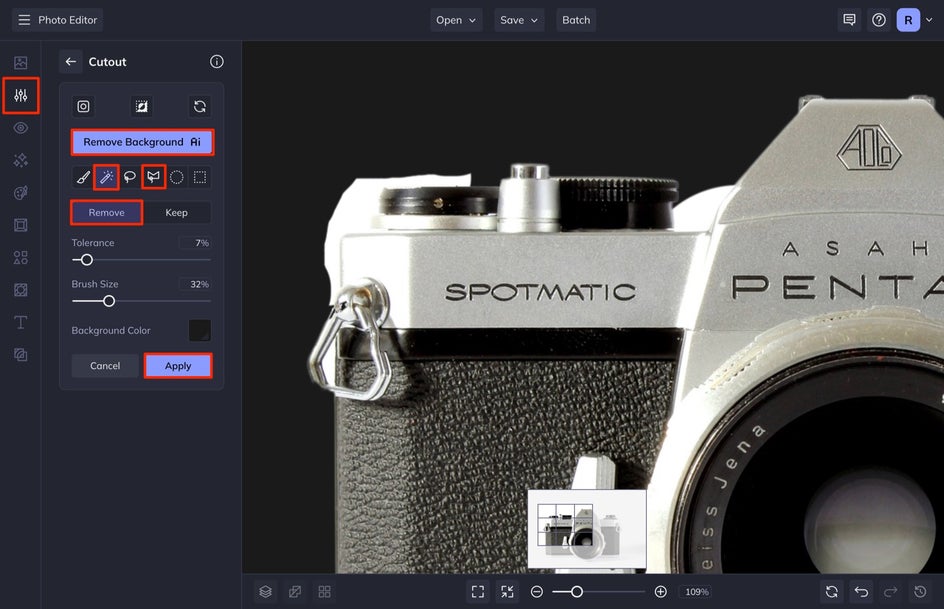
Task: Select the magic wand cutout tool
Action: point(107,177)
